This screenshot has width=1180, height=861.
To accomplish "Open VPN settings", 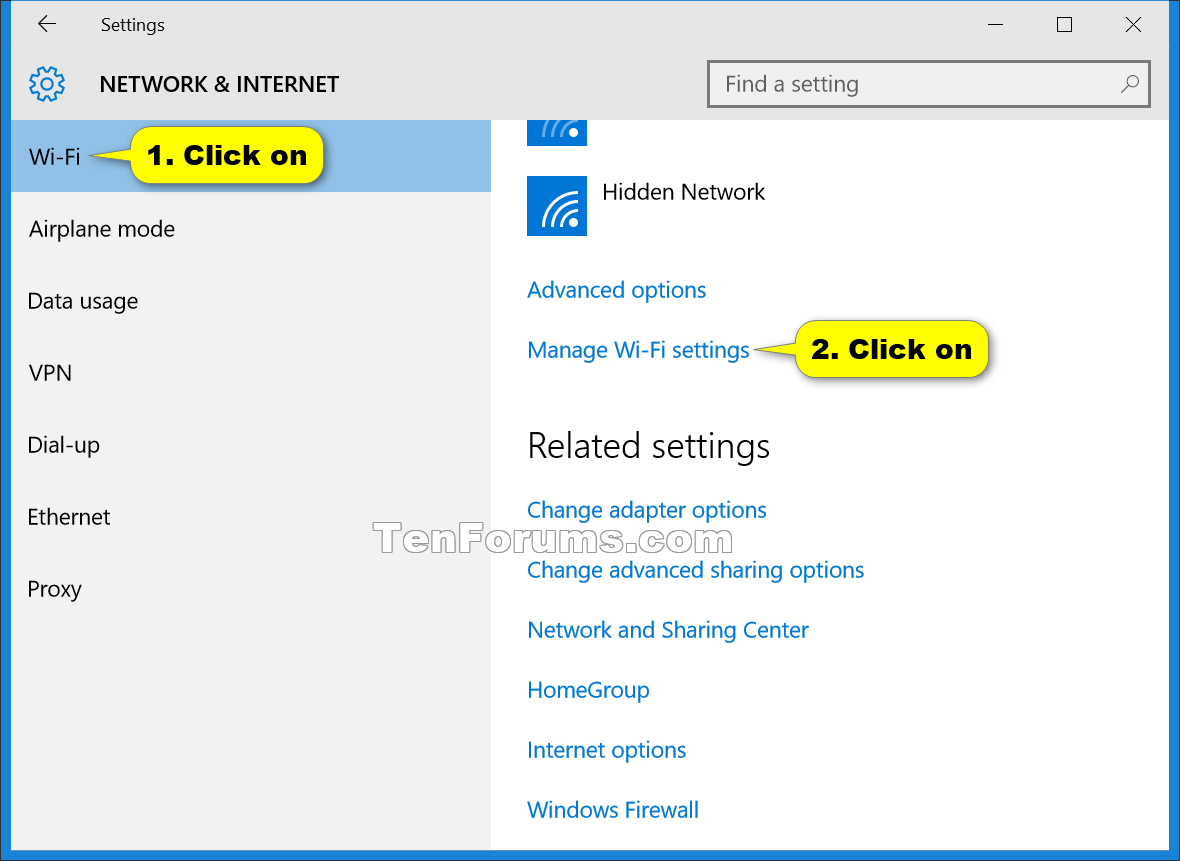I will coord(49,373).
